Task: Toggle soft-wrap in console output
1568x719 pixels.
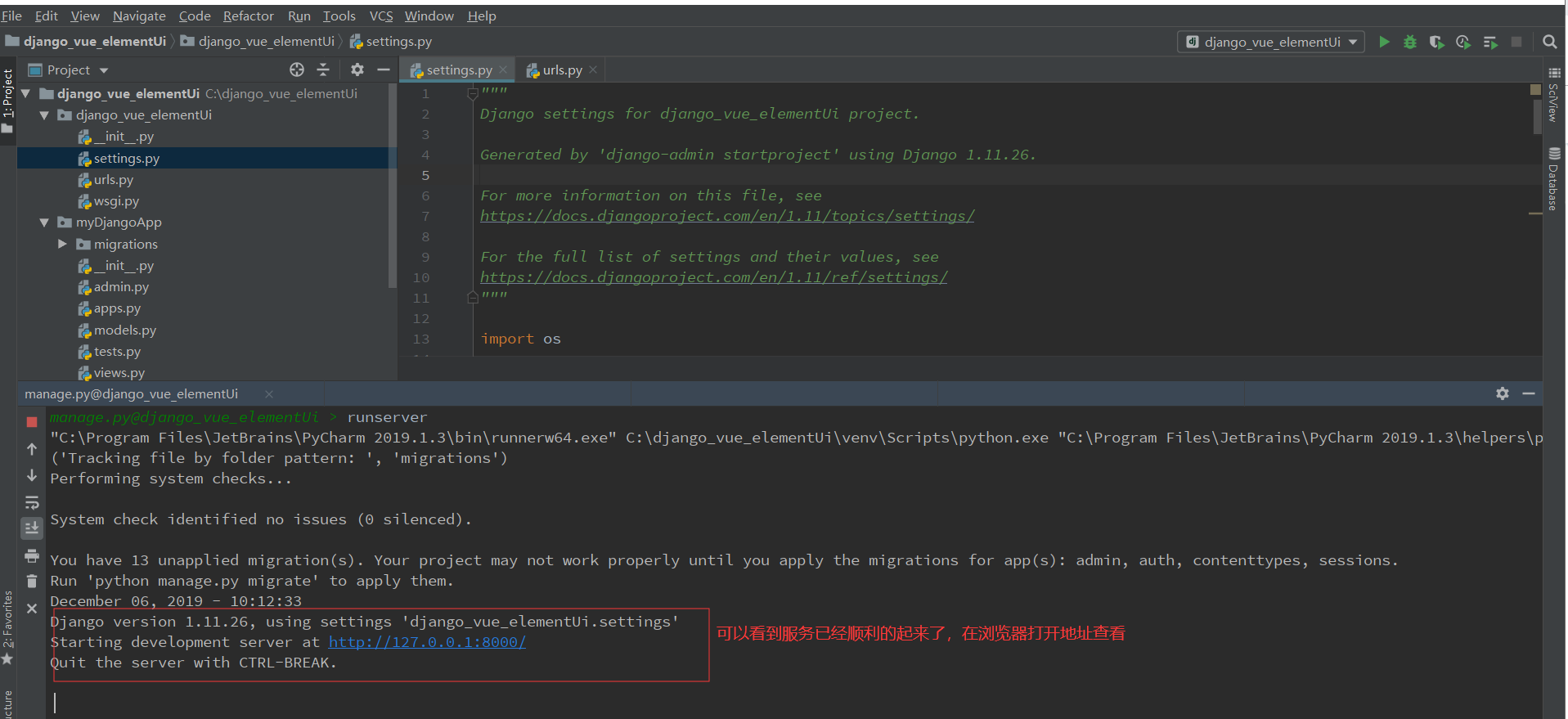Action: 32,502
